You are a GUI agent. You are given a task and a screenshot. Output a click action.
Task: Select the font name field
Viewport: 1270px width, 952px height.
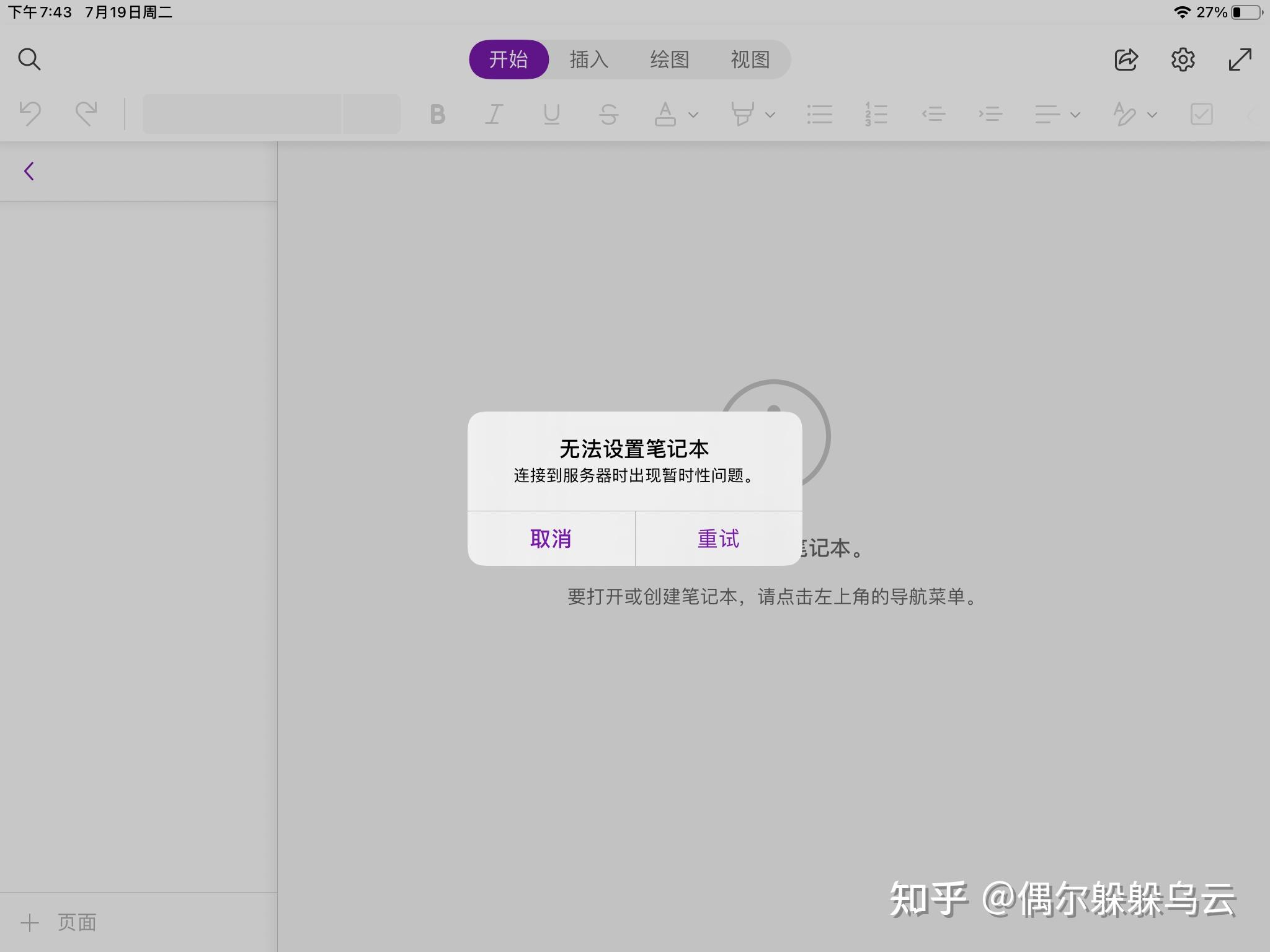point(242,114)
